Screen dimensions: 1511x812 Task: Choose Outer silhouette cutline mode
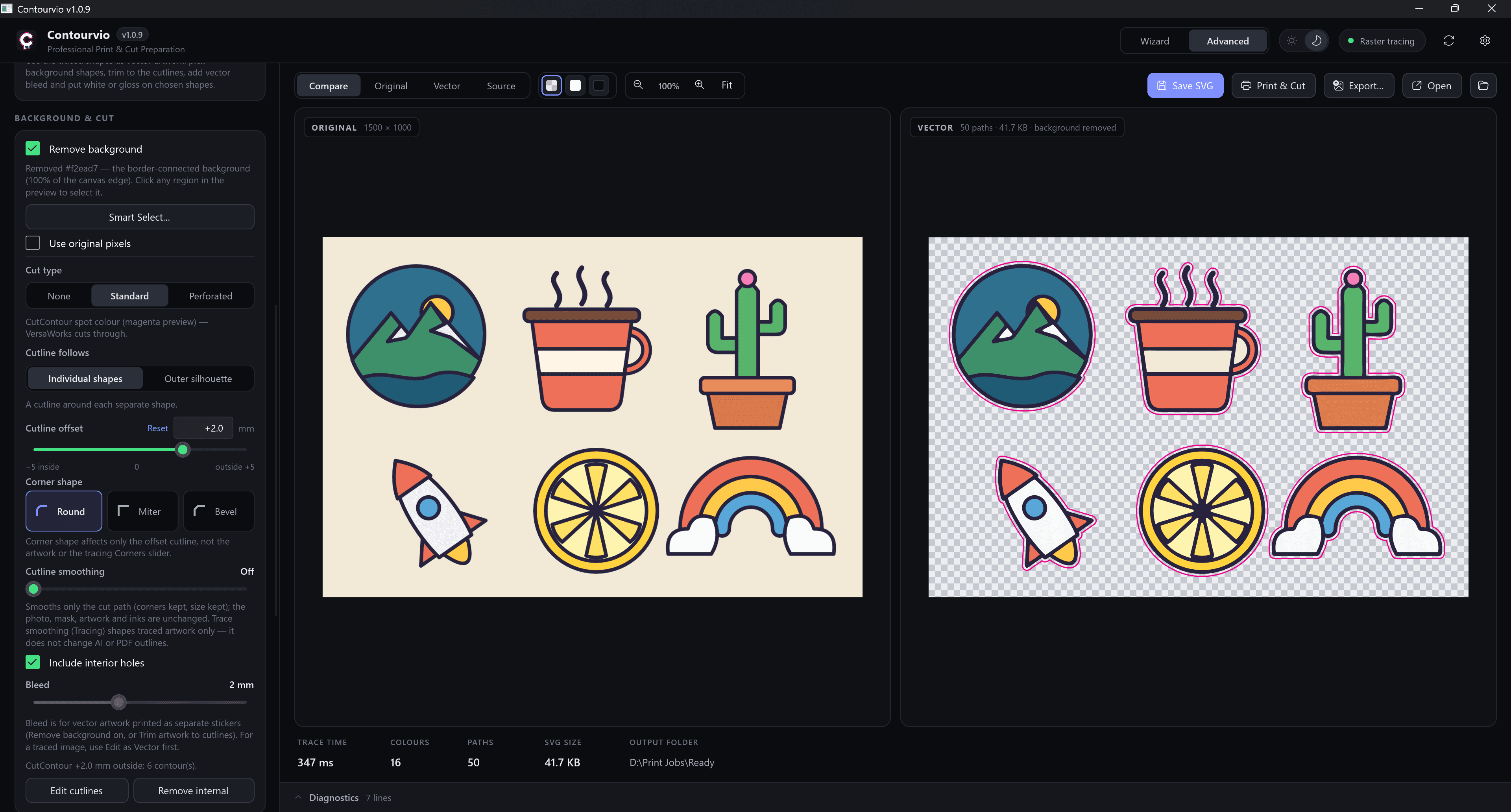click(198, 379)
